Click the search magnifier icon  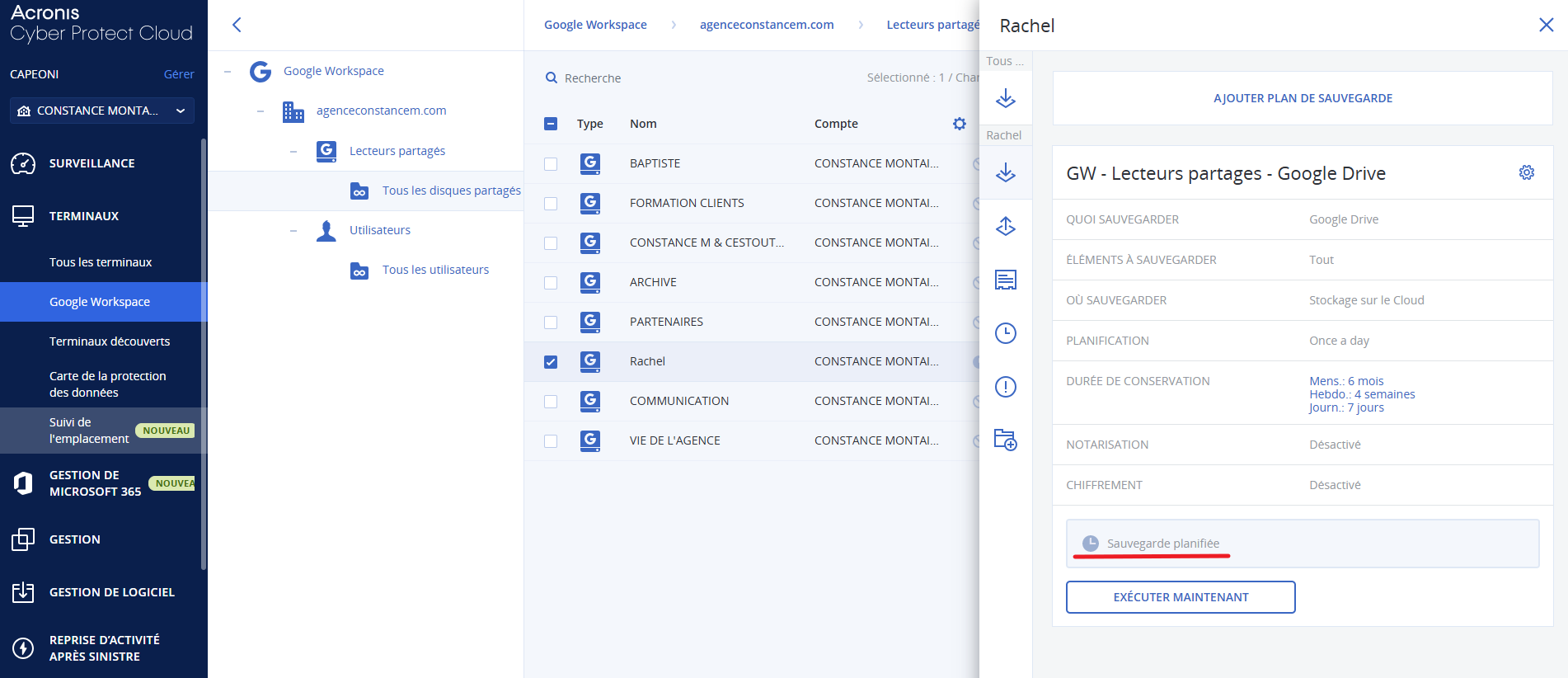(x=552, y=78)
